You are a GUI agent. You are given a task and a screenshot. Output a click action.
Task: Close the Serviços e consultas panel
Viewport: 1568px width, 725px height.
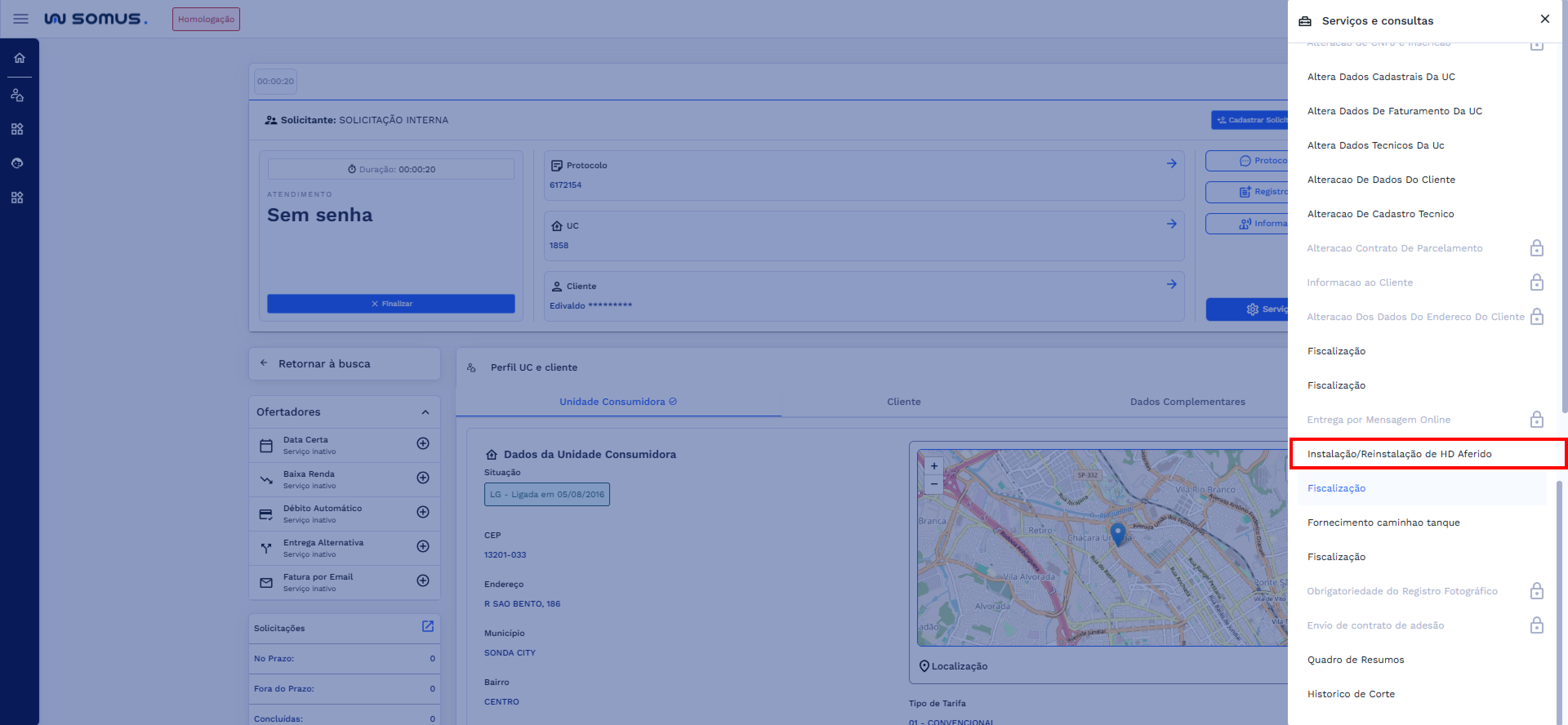[x=1544, y=20]
